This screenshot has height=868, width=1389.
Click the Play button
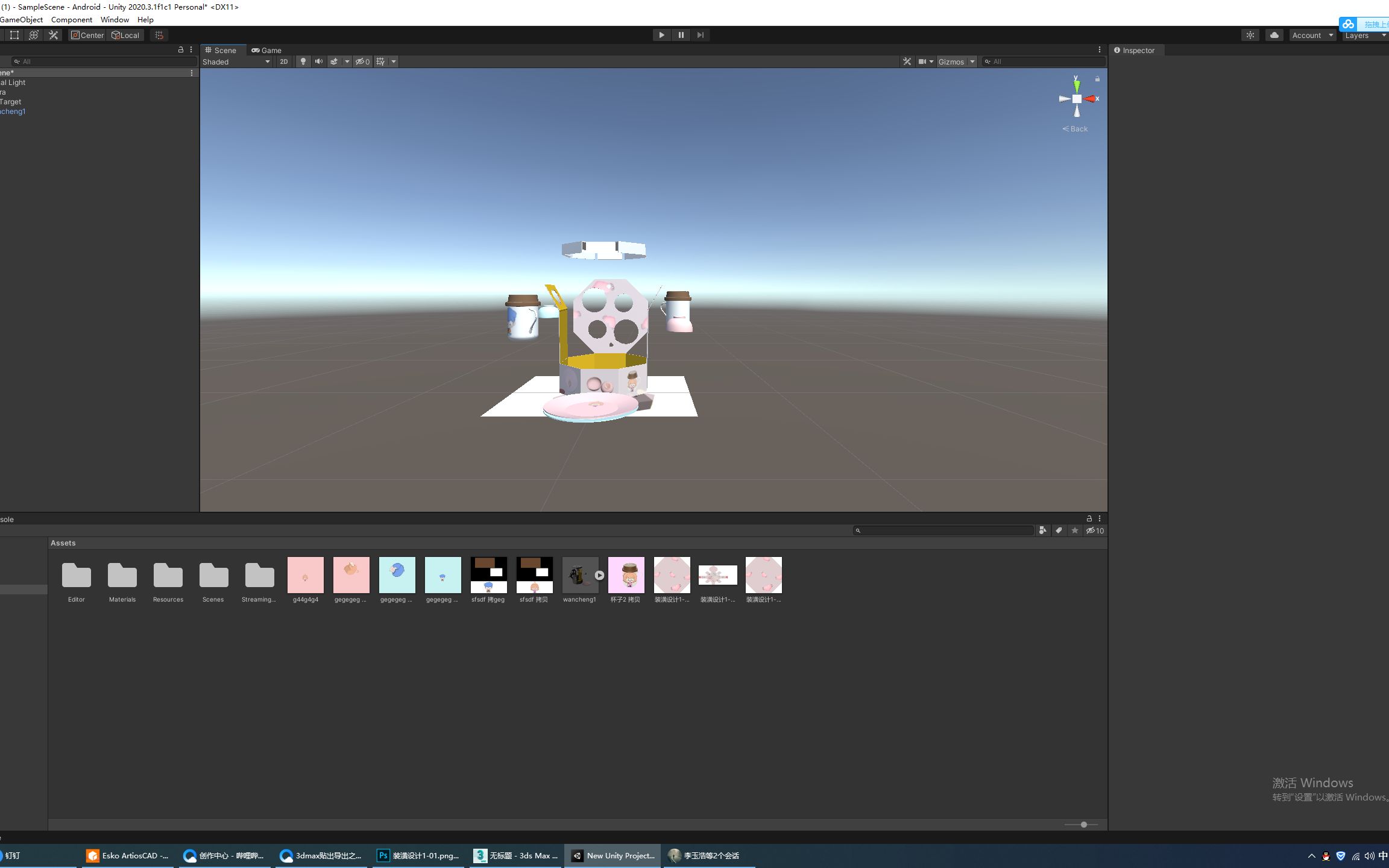click(661, 35)
